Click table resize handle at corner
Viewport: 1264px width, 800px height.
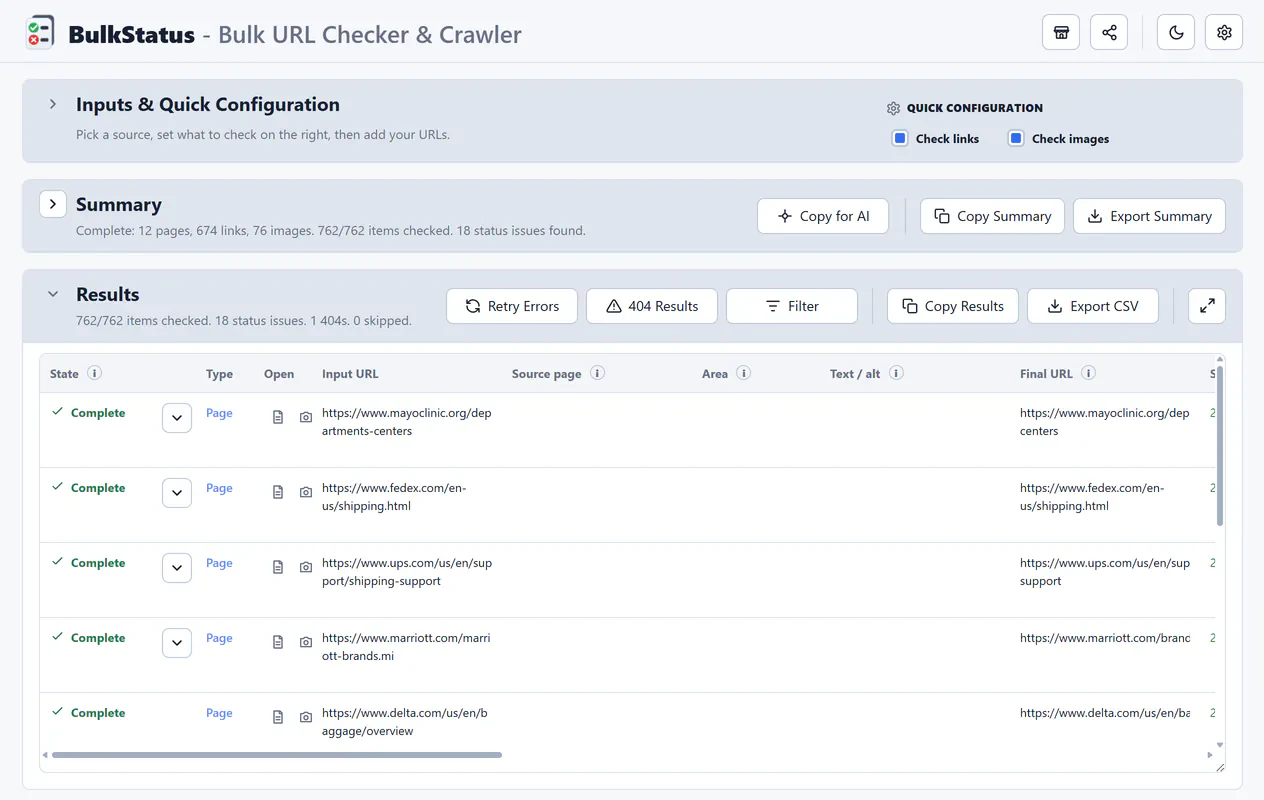(1220, 767)
